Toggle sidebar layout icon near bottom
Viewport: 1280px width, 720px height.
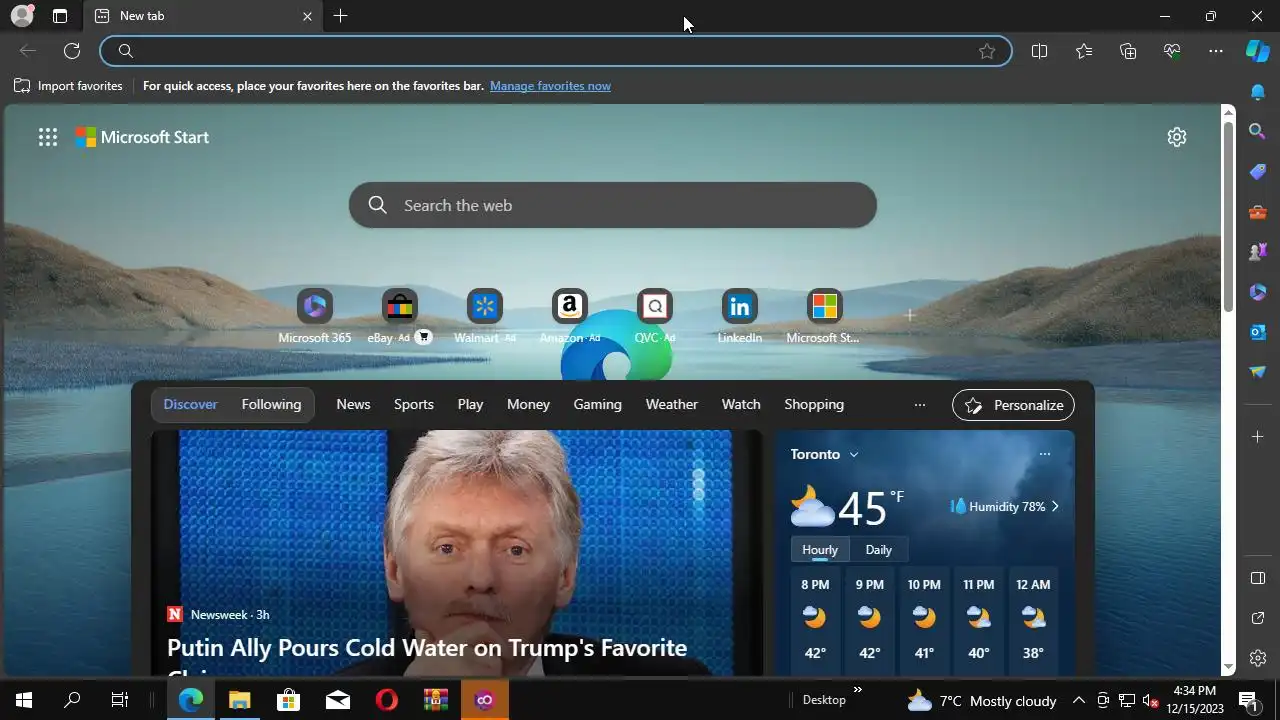pos(1258,578)
